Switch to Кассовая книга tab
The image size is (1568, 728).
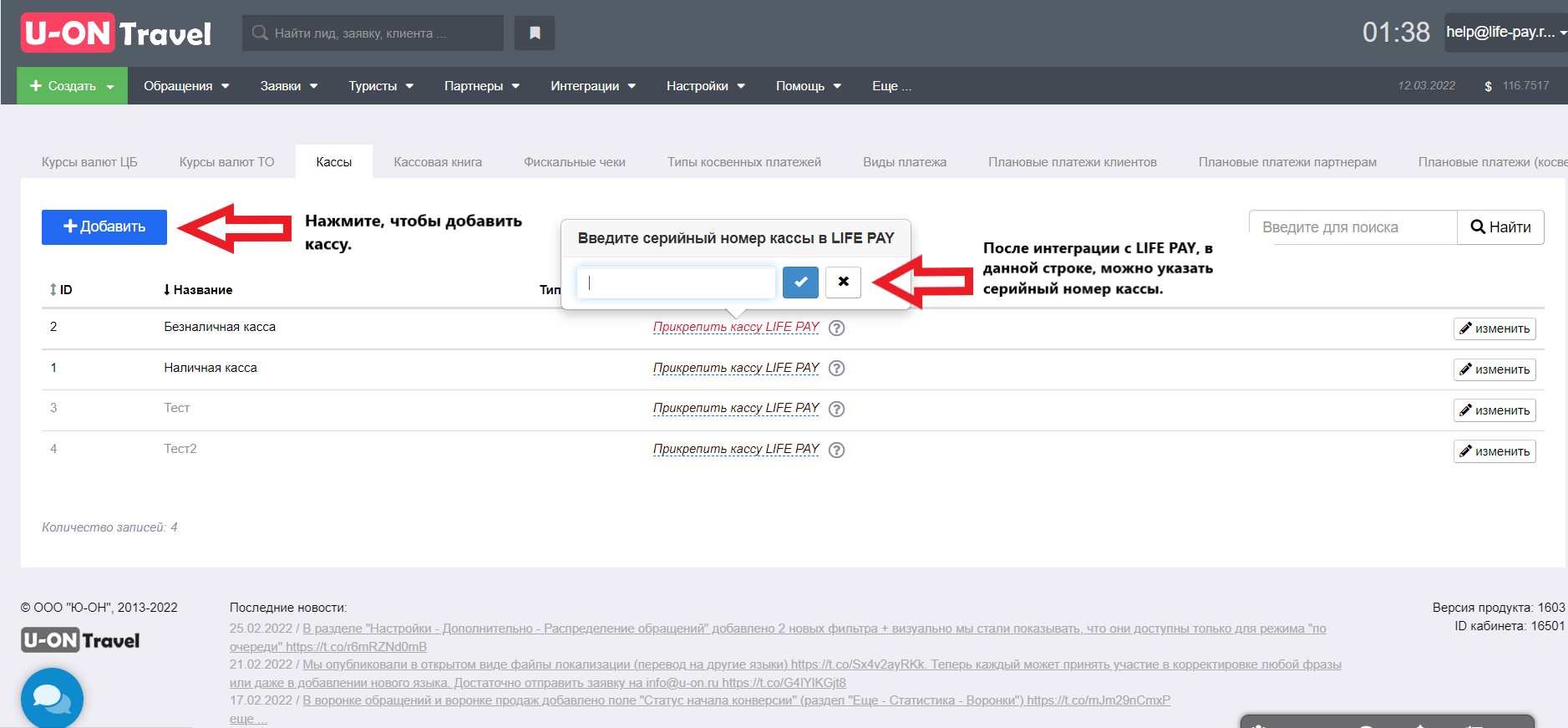pyautogui.click(x=438, y=162)
